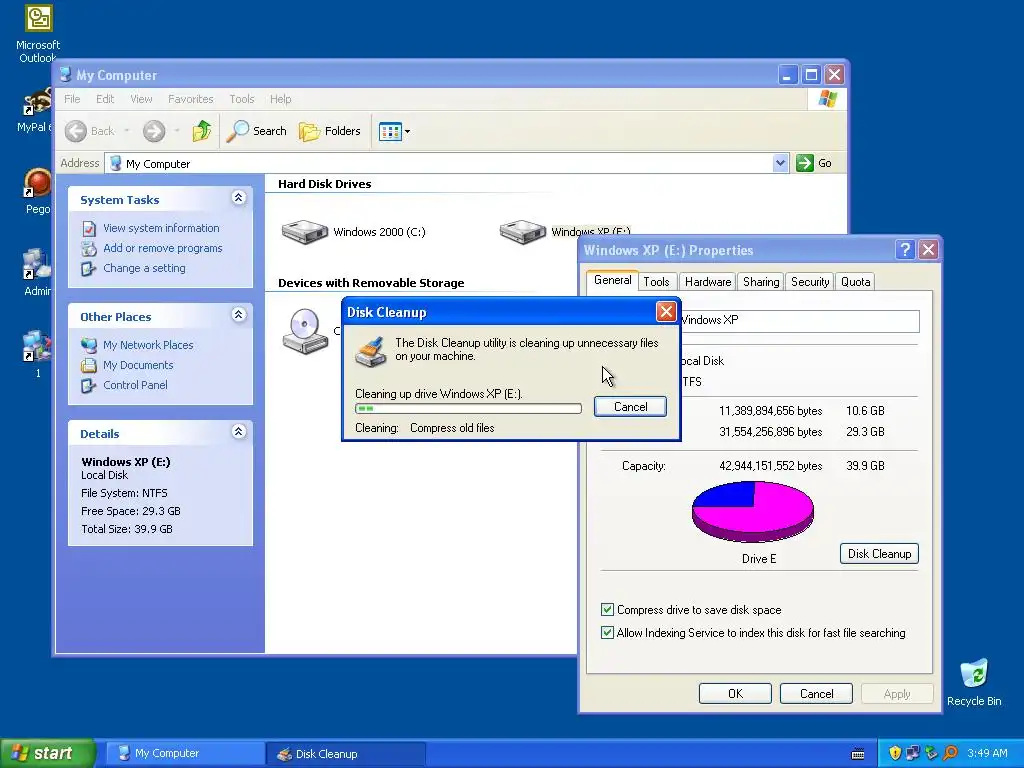Toggle Compress drive to save disk space
Image resolution: width=1024 pixels, height=768 pixels.
point(607,610)
